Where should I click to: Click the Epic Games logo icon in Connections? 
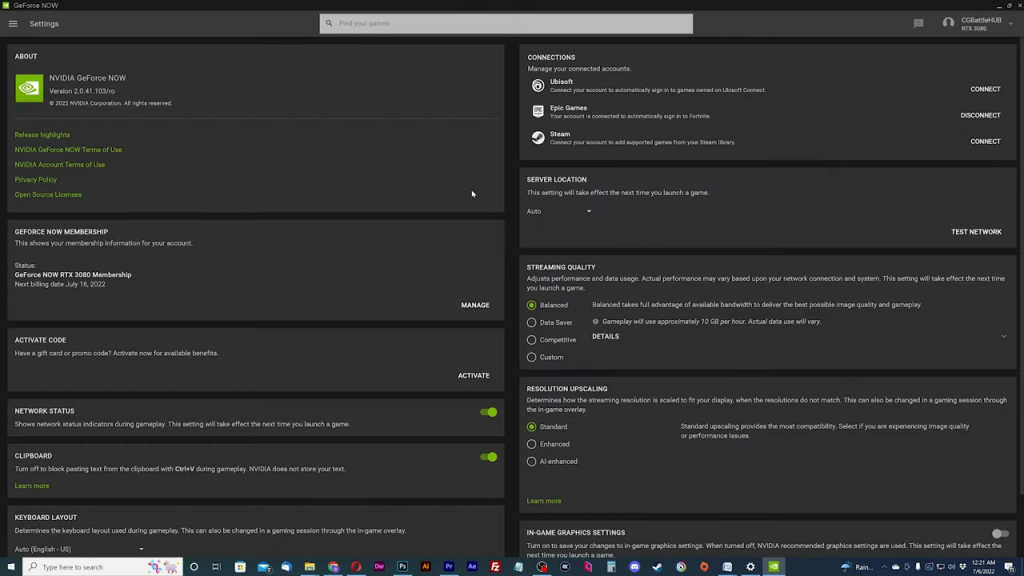coord(537,111)
